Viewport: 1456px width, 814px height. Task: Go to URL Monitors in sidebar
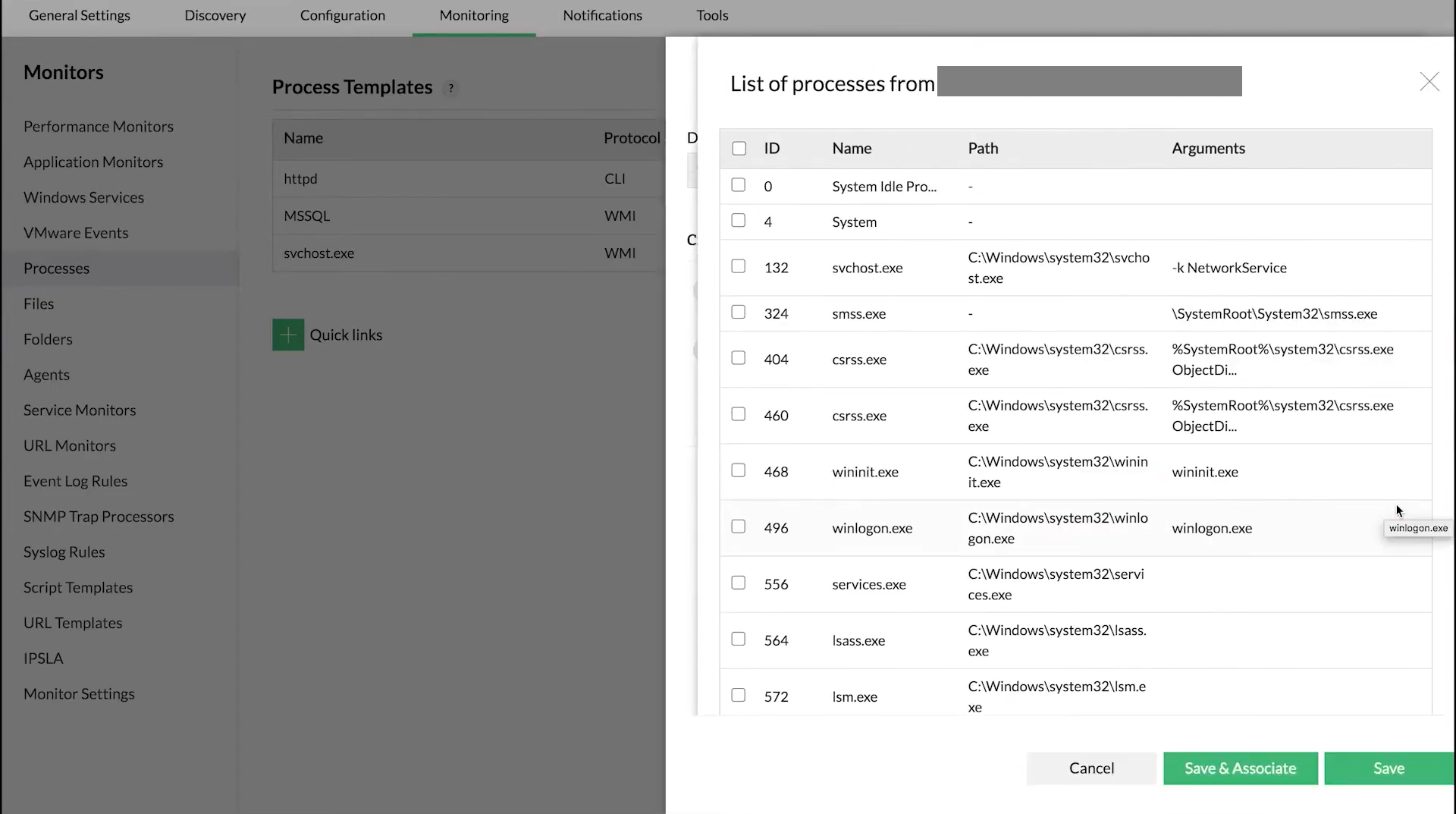[x=70, y=445]
